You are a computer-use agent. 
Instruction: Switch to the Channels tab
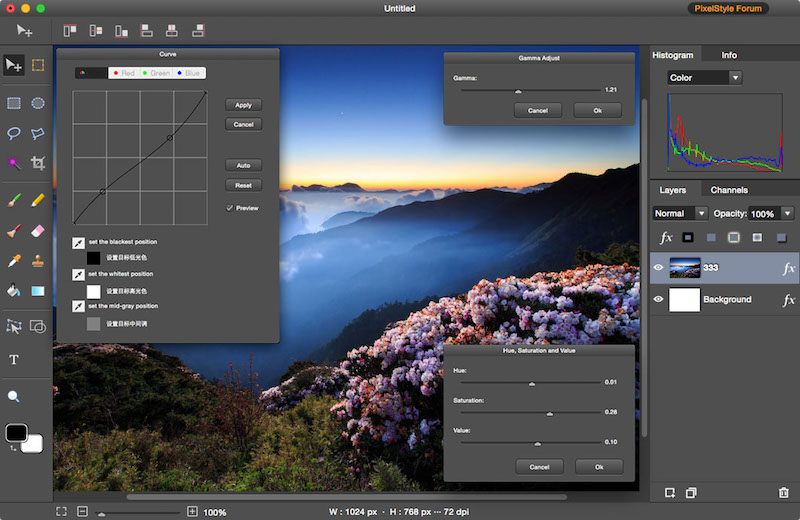coord(729,190)
